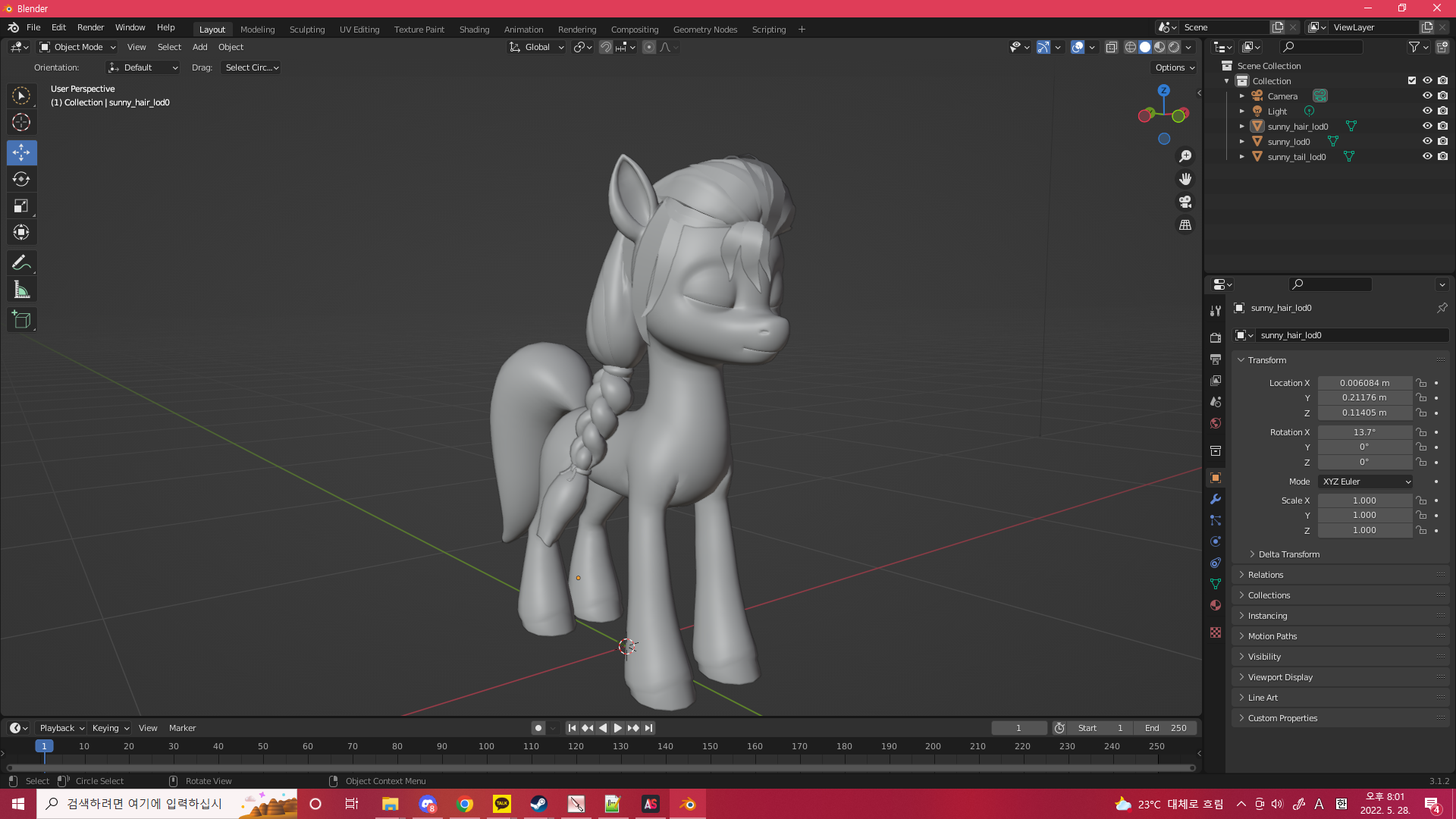Select the Measure tool

pyautogui.click(x=21, y=290)
